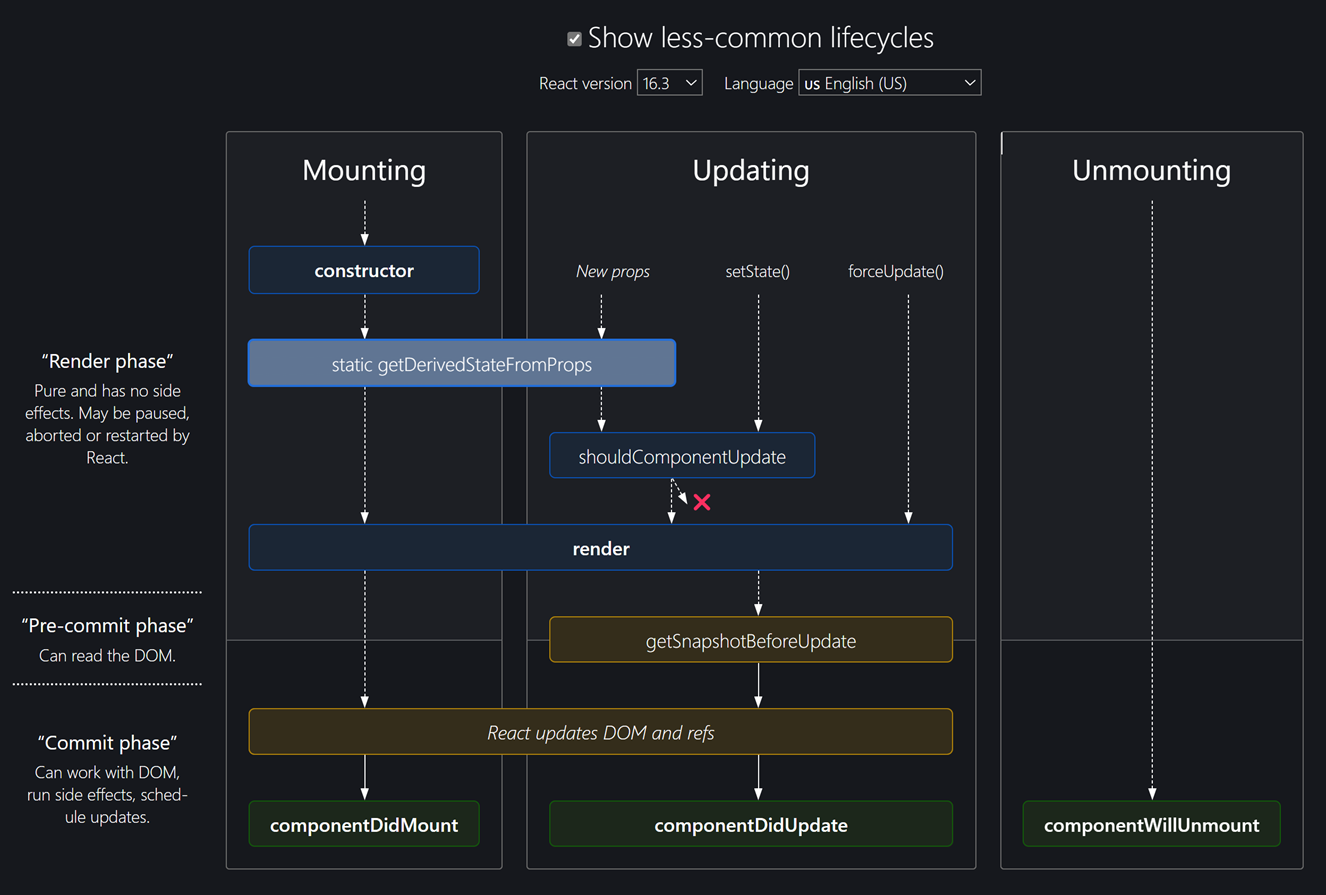Viewport: 1326px width, 895px height.
Task: Click static getDerivedStateFromProps box
Action: click(x=462, y=364)
